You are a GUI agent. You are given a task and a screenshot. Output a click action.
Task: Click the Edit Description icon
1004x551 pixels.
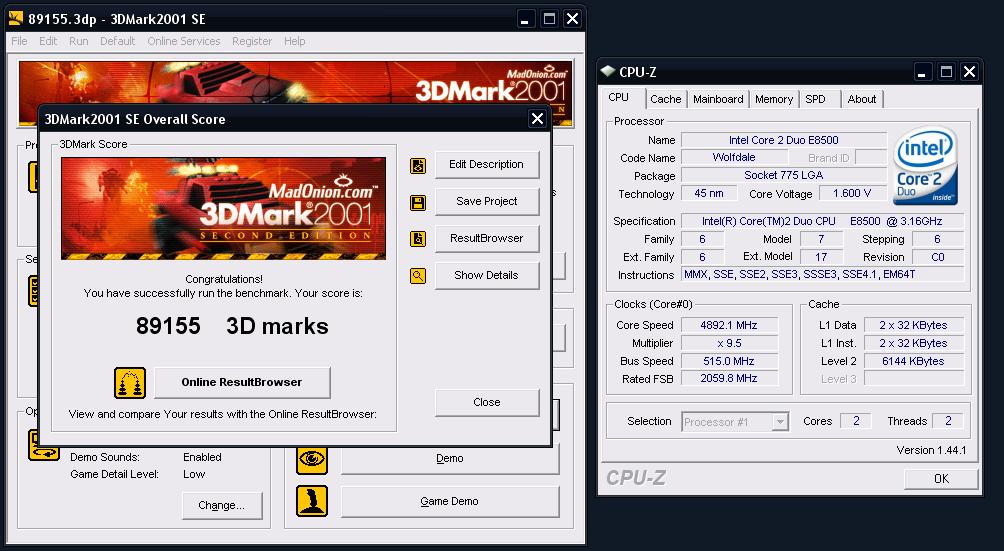point(417,166)
